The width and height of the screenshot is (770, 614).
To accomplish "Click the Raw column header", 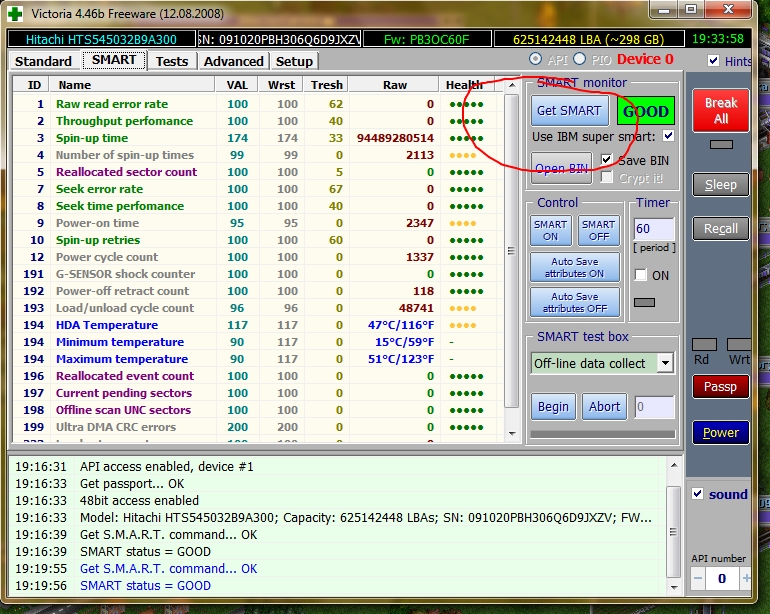I will pos(394,85).
